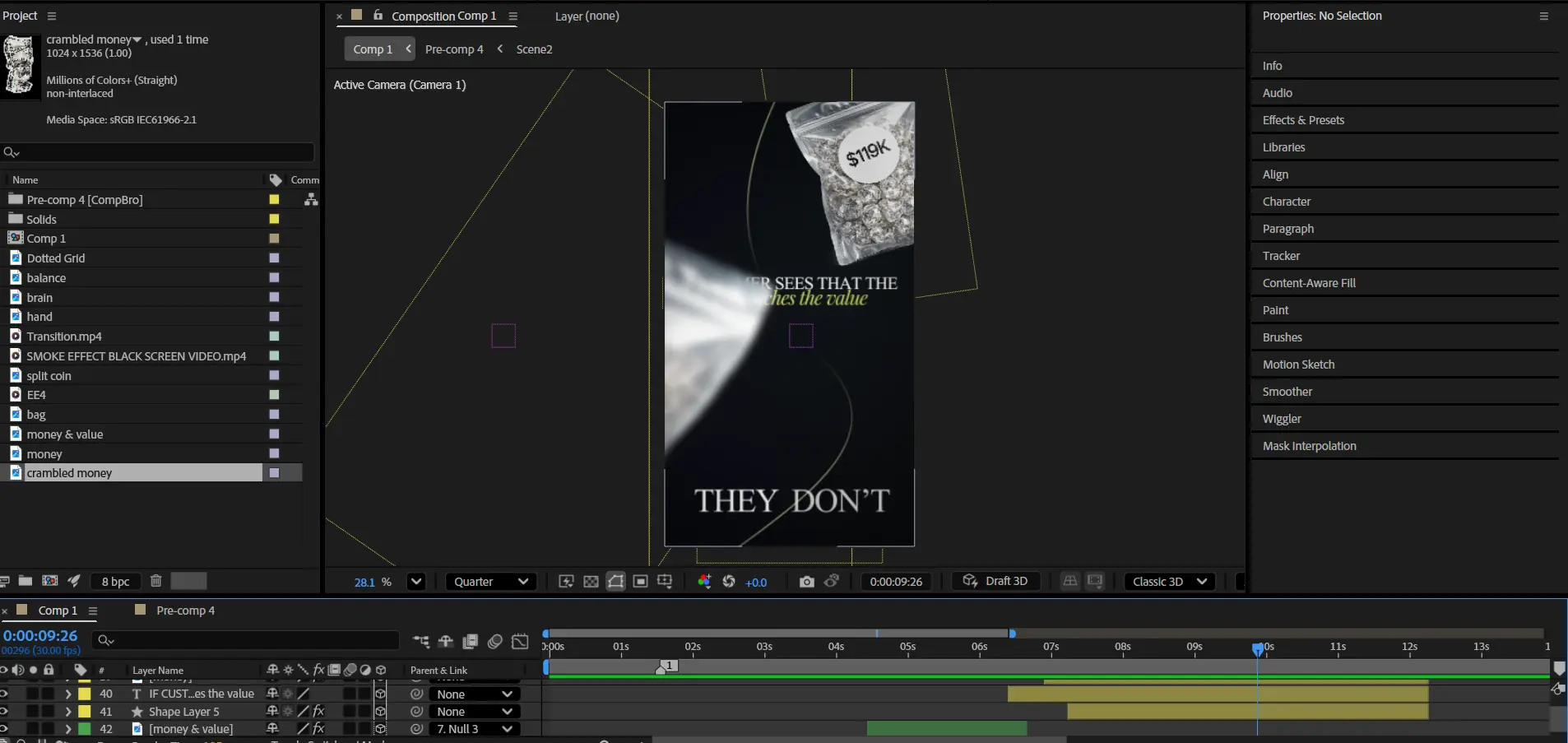Expand layer 42 money & value properties
The width and height of the screenshot is (1568, 743).
tap(68, 729)
